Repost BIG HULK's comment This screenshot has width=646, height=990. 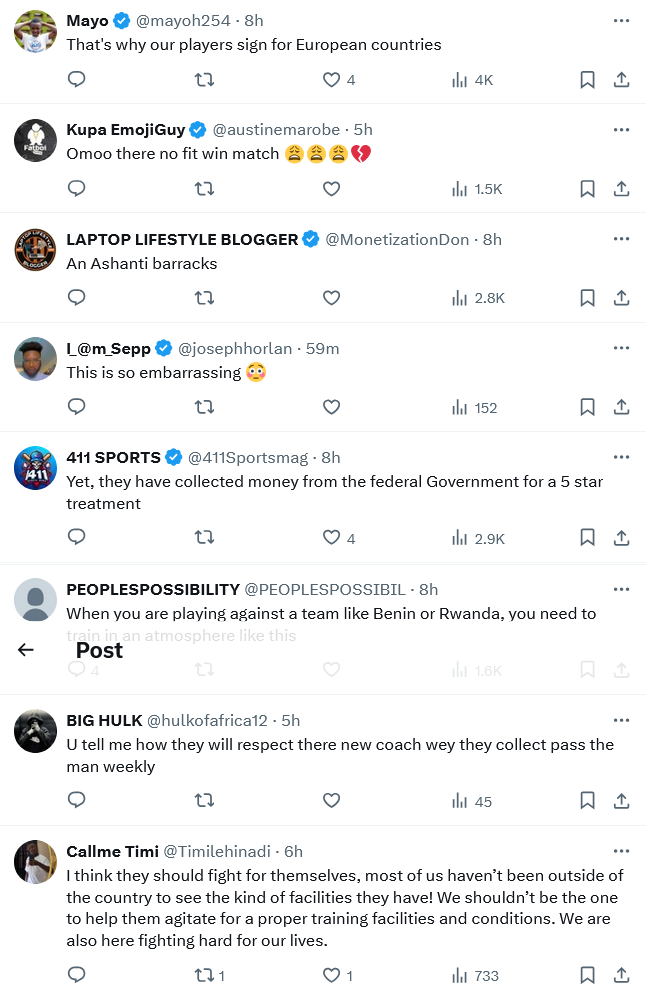pos(204,801)
